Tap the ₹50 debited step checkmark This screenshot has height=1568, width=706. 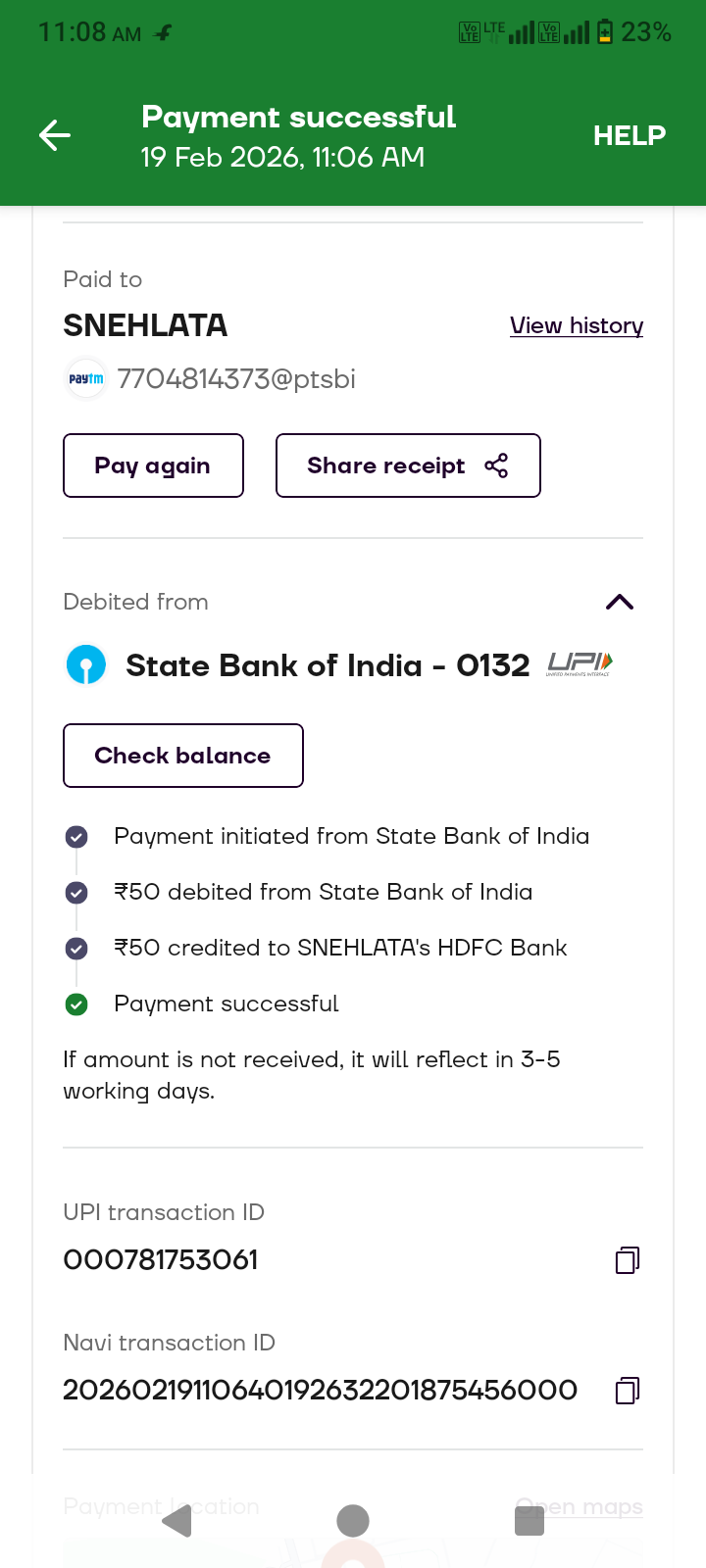(76, 893)
